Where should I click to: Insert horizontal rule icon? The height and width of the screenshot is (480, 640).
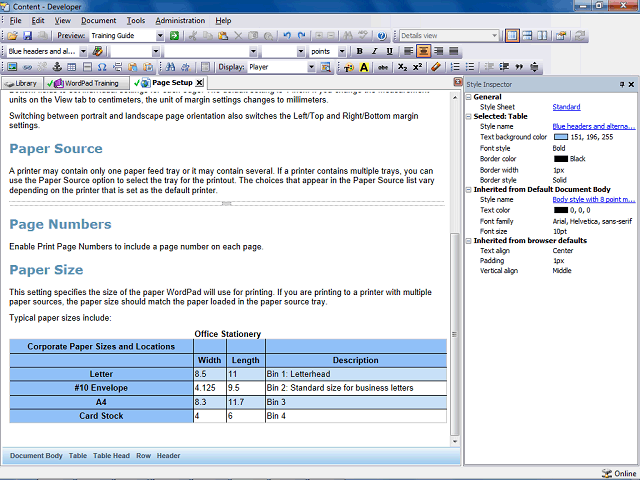click(x=87, y=67)
